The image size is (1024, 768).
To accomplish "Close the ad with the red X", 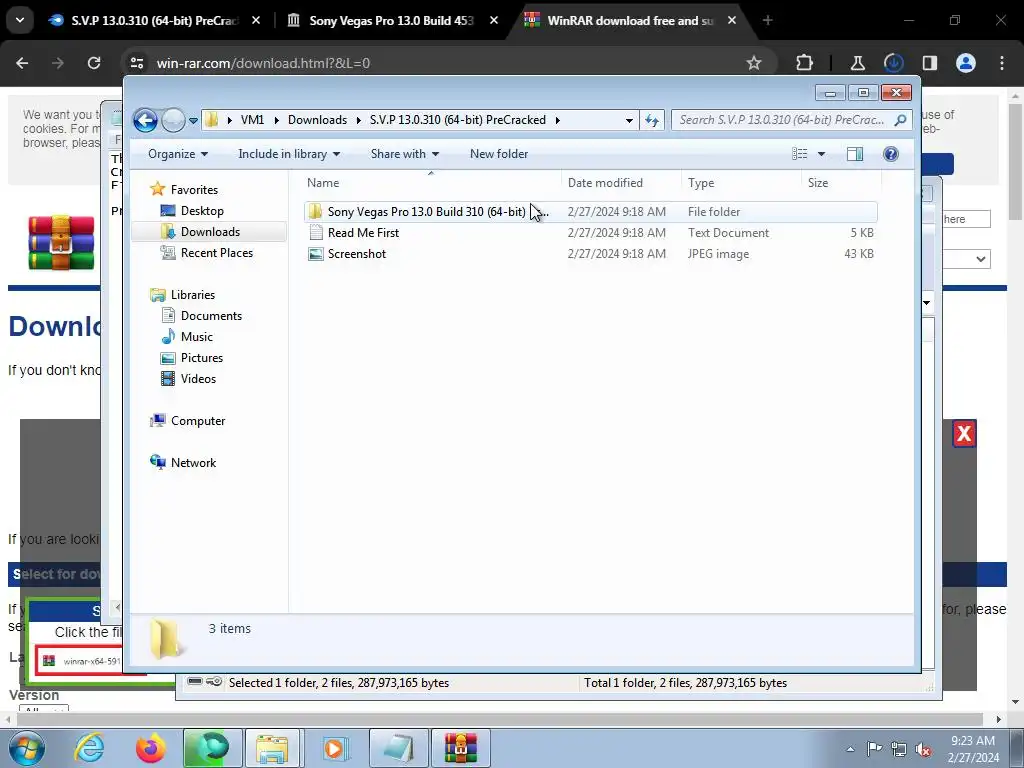I will pos(964,434).
